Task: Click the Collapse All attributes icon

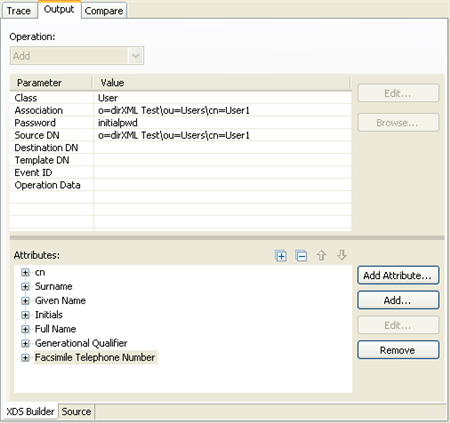Action: pos(301,256)
